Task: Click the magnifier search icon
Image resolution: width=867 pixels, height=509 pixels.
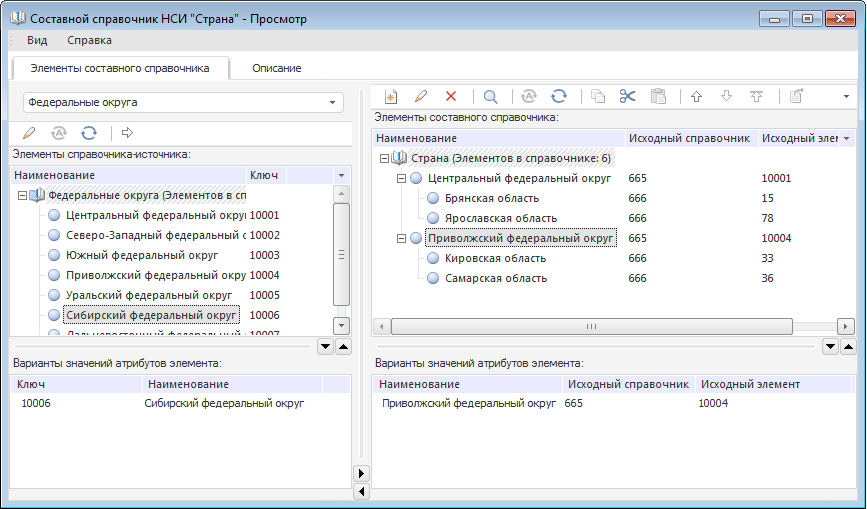Action: tap(490, 96)
